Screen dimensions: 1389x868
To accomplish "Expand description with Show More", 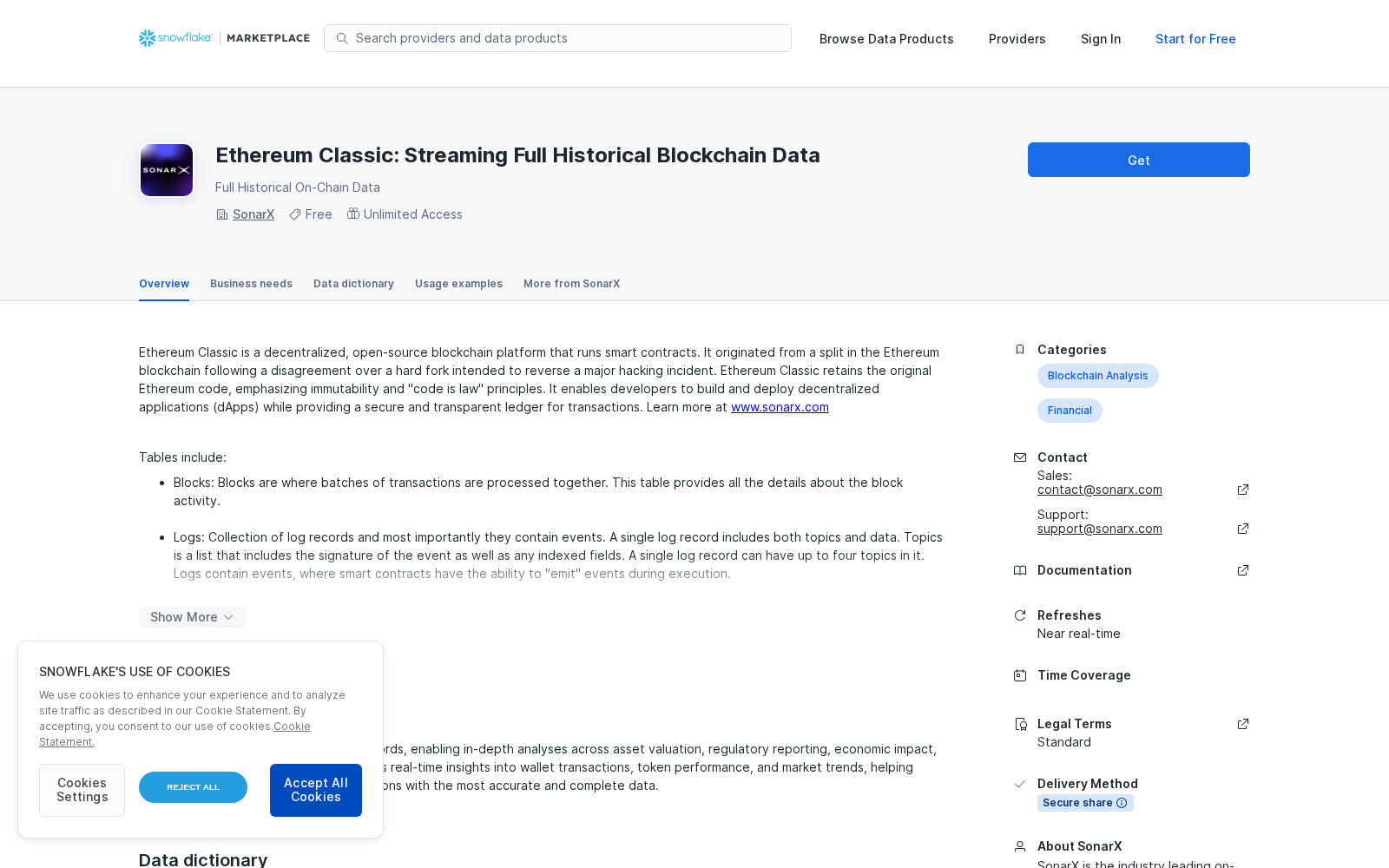I will [193, 617].
